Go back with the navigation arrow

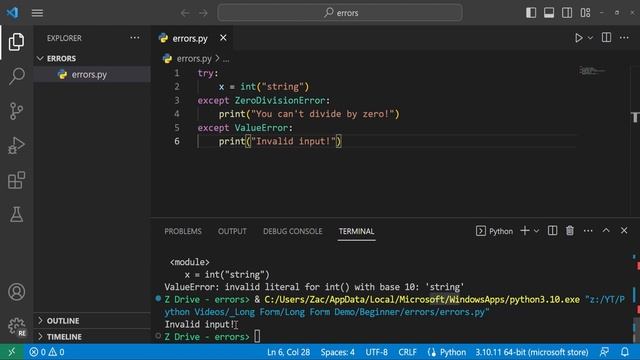[x=185, y=13]
